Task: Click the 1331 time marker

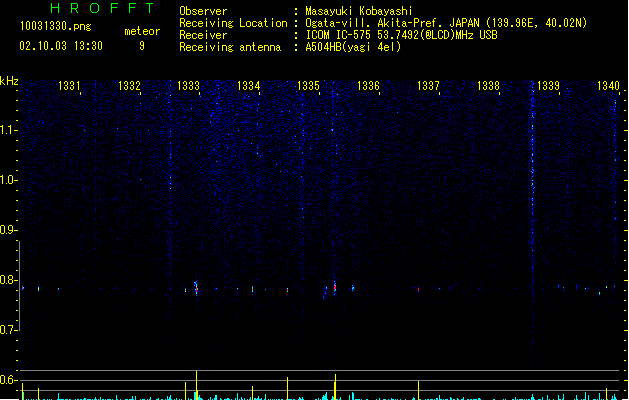Action: tap(69, 86)
